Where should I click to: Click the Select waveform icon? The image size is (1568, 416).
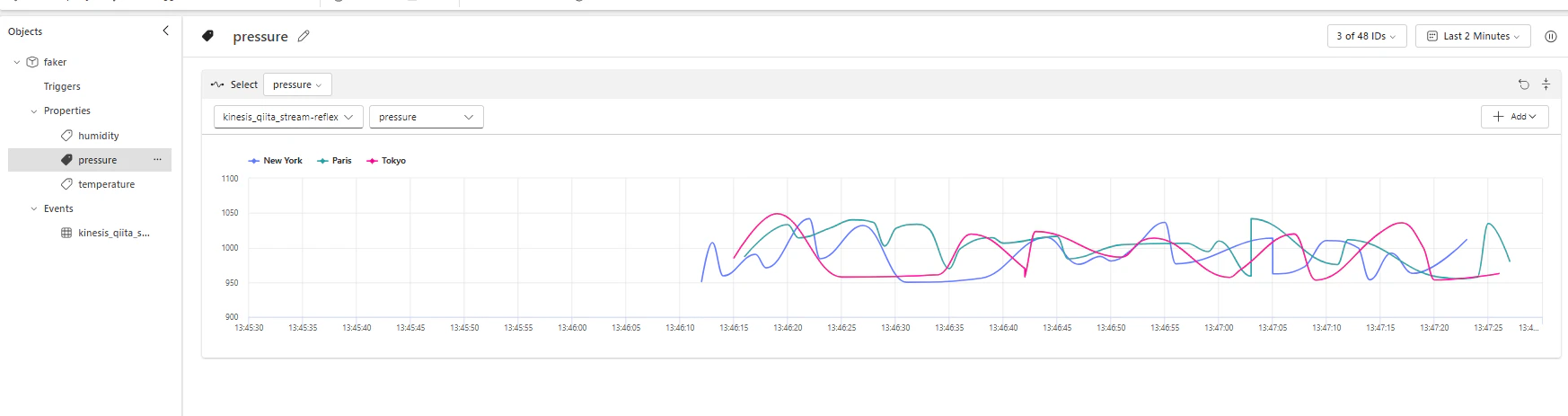click(217, 84)
